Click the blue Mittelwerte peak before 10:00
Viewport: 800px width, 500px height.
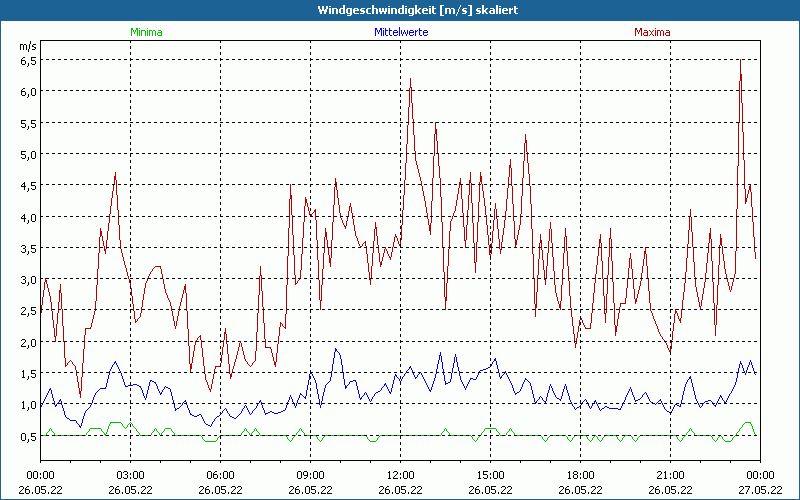click(x=335, y=349)
